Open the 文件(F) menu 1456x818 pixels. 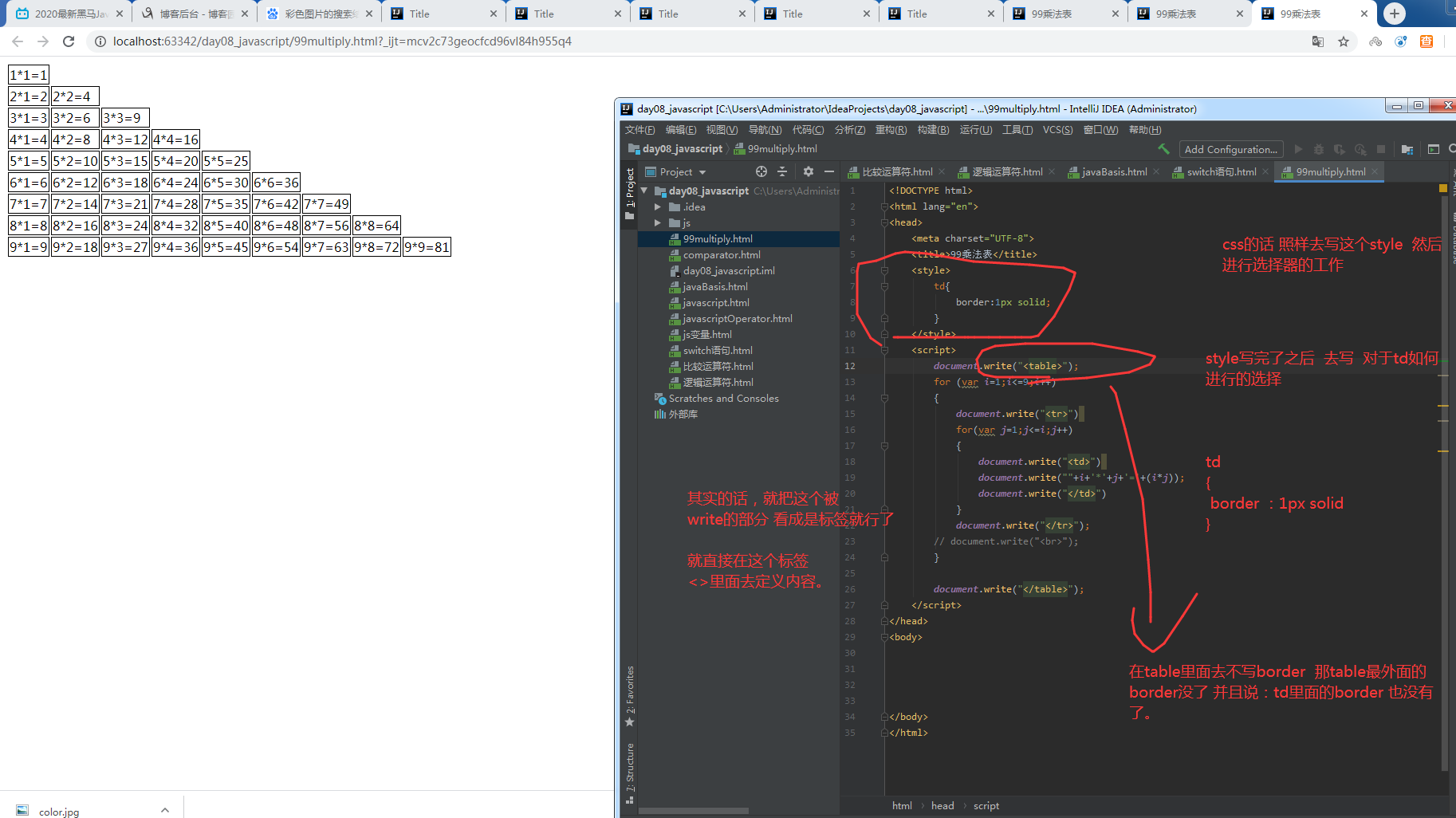pyautogui.click(x=640, y=130)
